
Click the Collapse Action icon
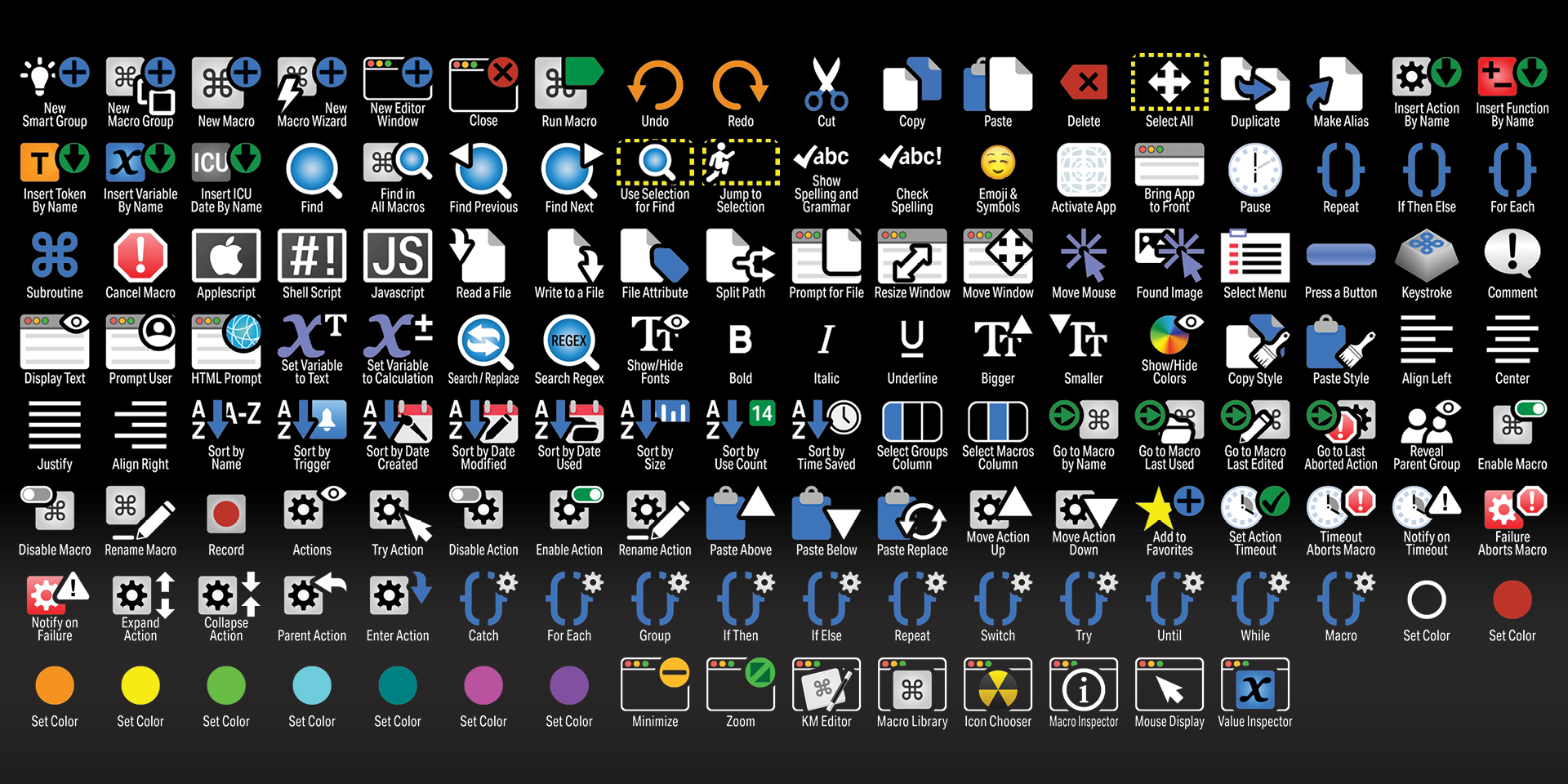click(x=230, y=594)
